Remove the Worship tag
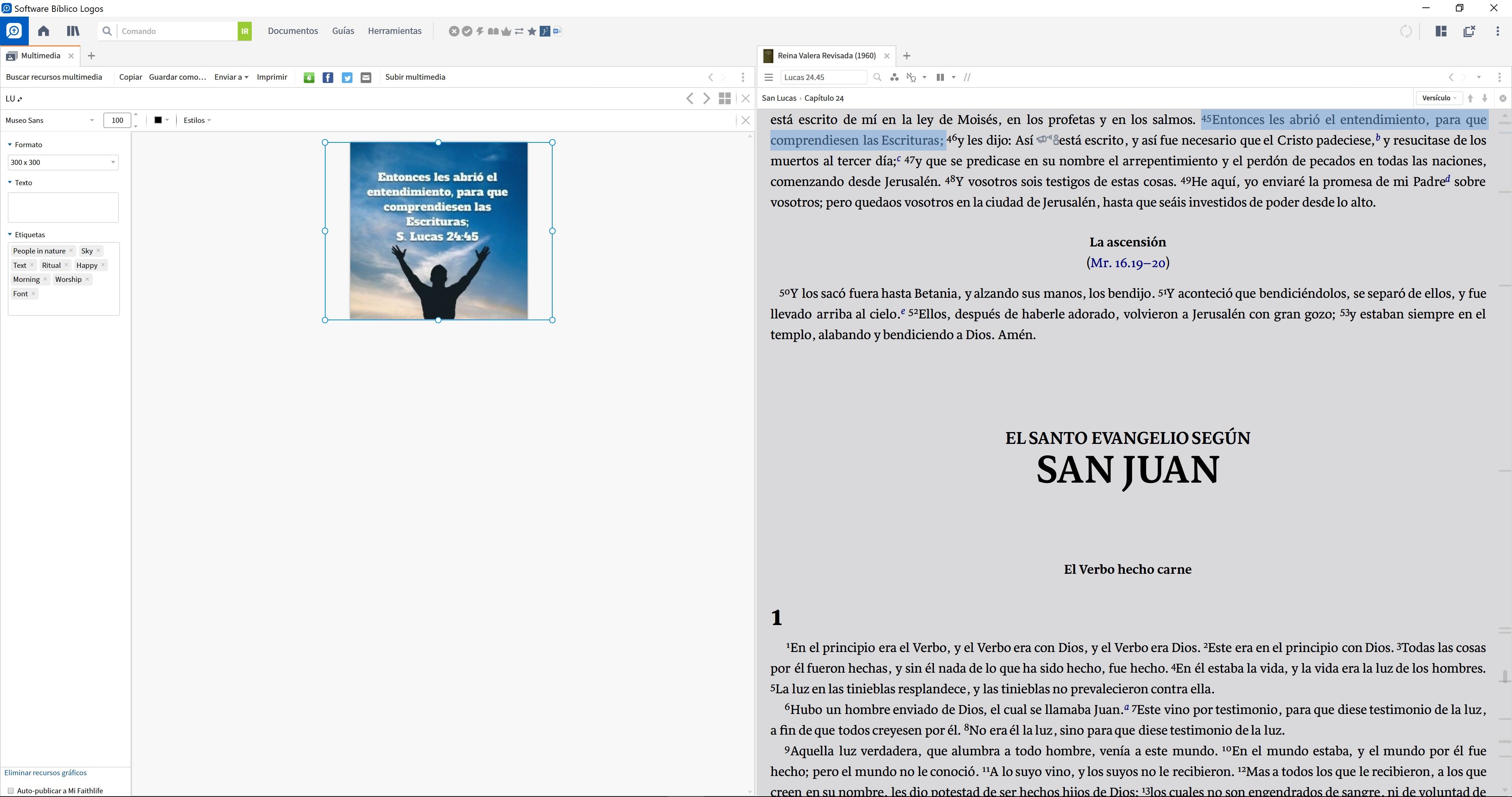 [x=87, y=279]
